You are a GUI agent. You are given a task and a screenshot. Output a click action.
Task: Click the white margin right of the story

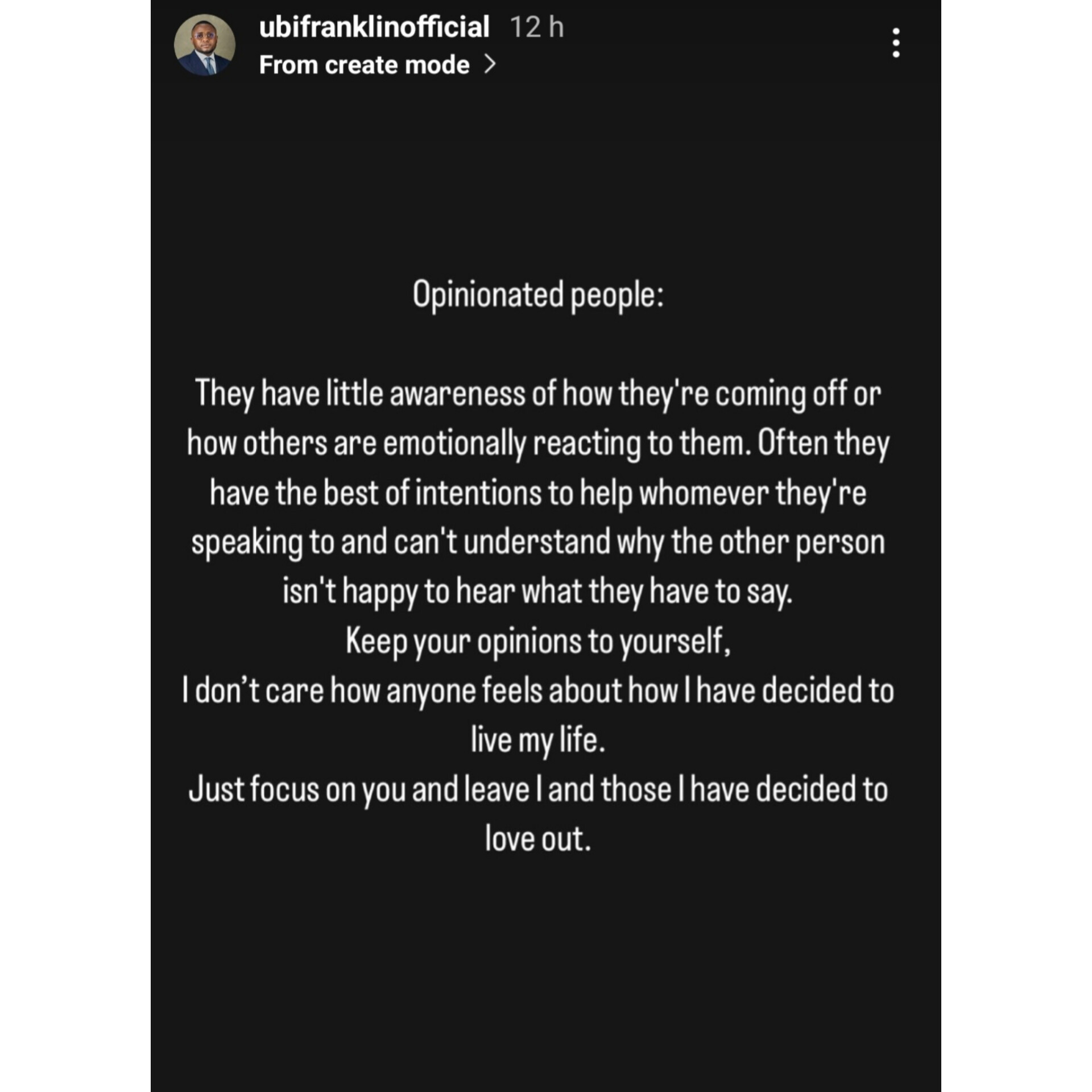coord(1017,546)
